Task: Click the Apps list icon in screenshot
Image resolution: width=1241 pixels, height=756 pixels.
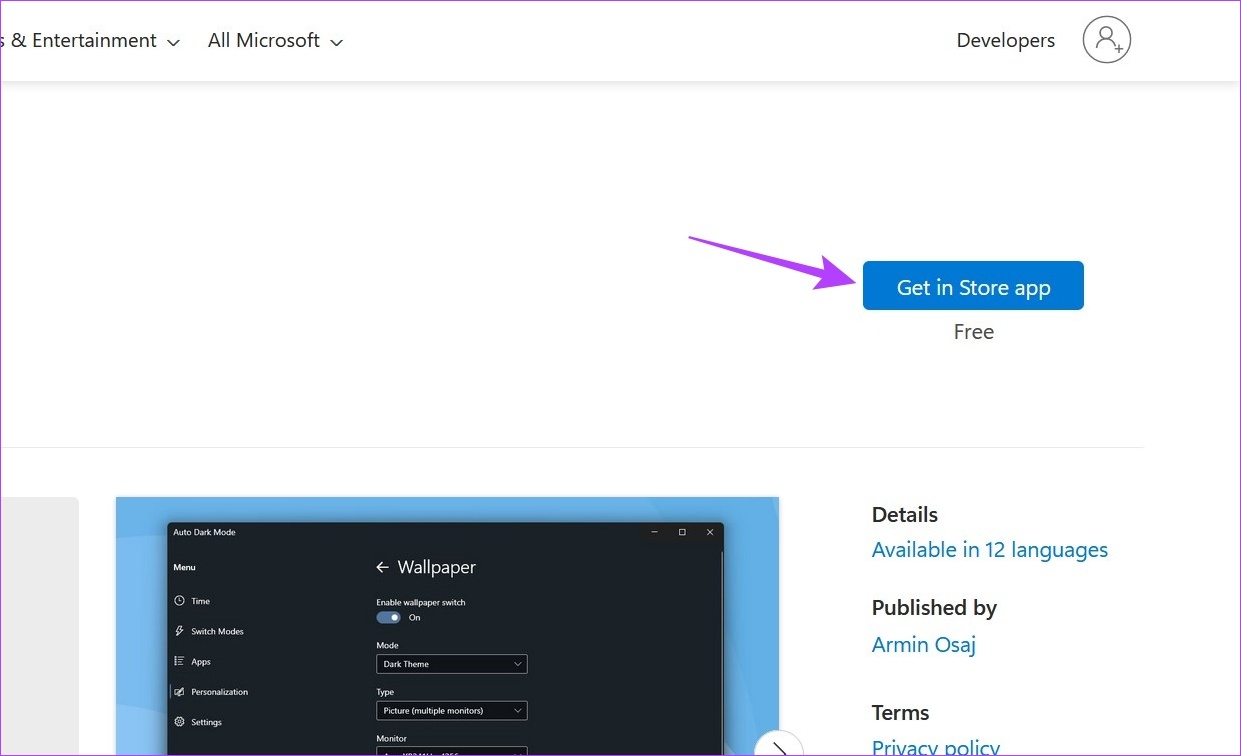Action: pyautogui.click(x=179, y=661)
